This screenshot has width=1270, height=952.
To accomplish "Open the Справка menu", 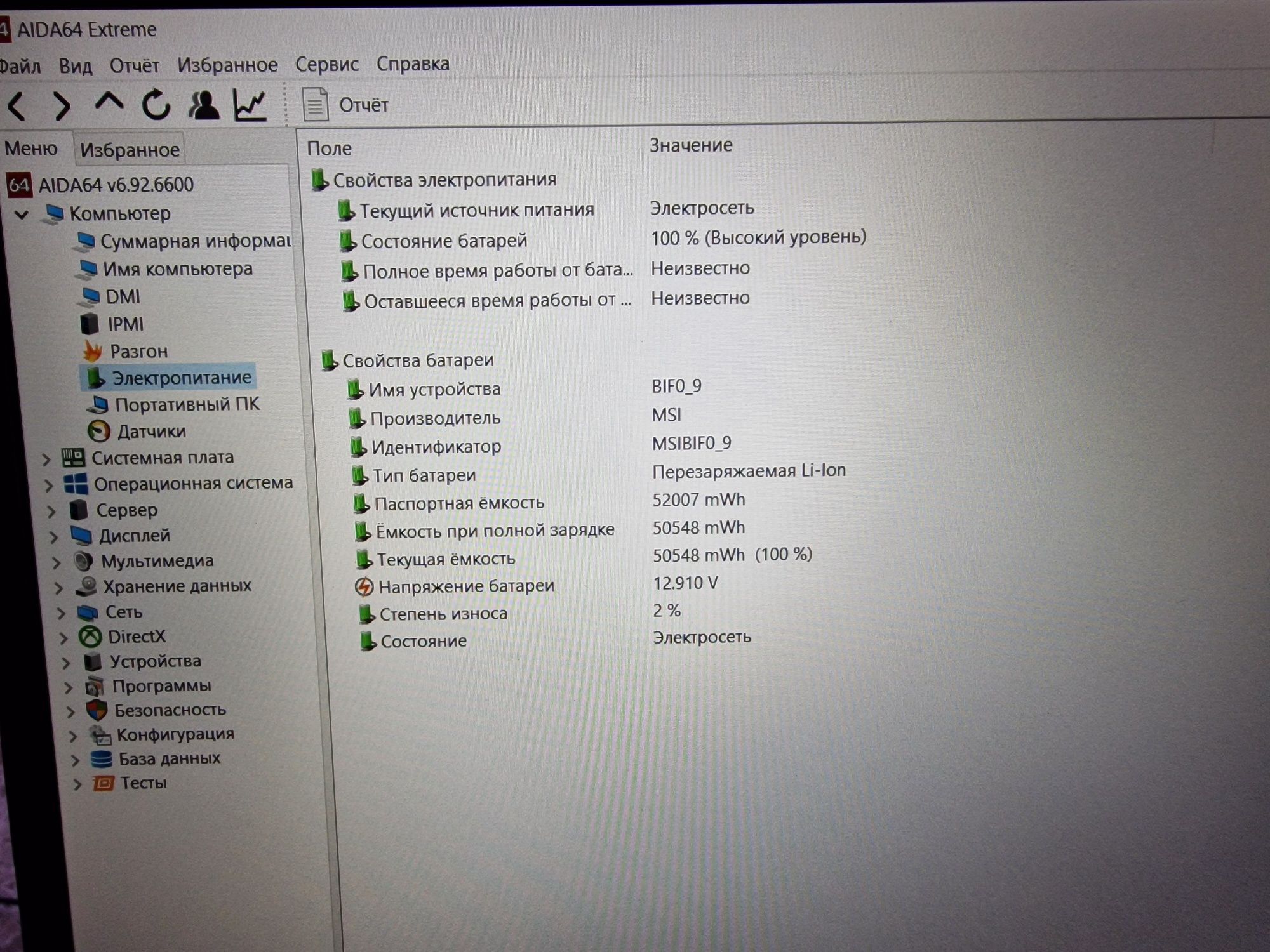I will (x=413, y=64).
